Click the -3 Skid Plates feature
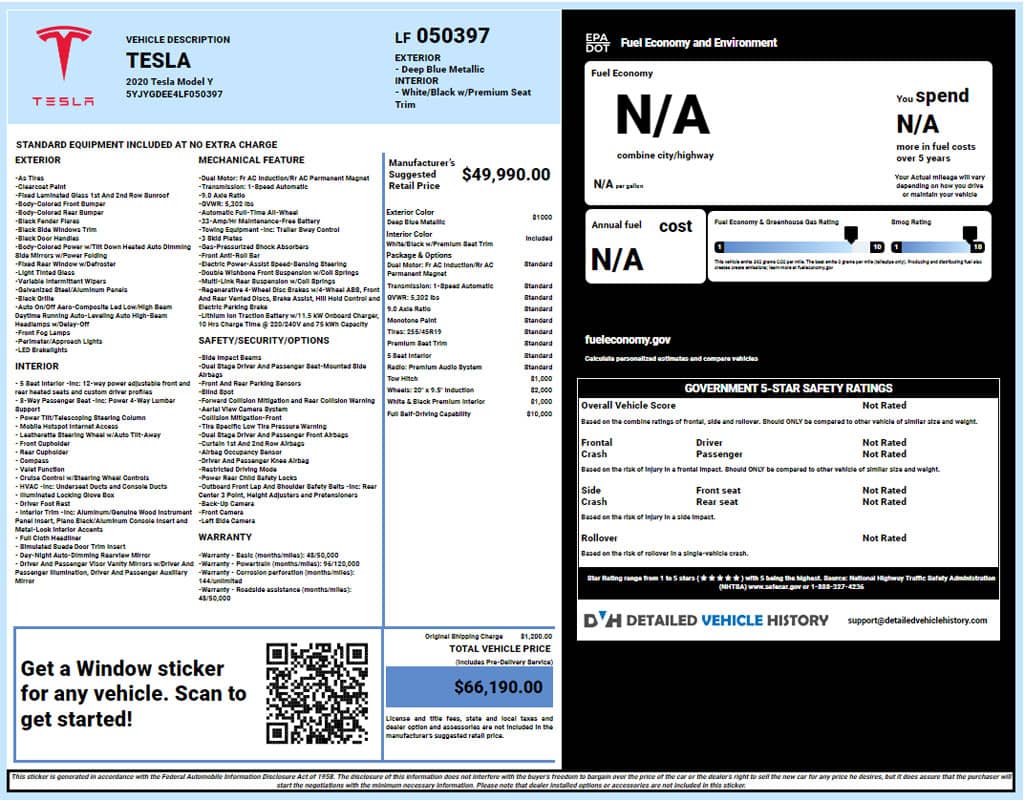Screen dimensions: 1024x800 pyautogui.click(x=220, y=238)
